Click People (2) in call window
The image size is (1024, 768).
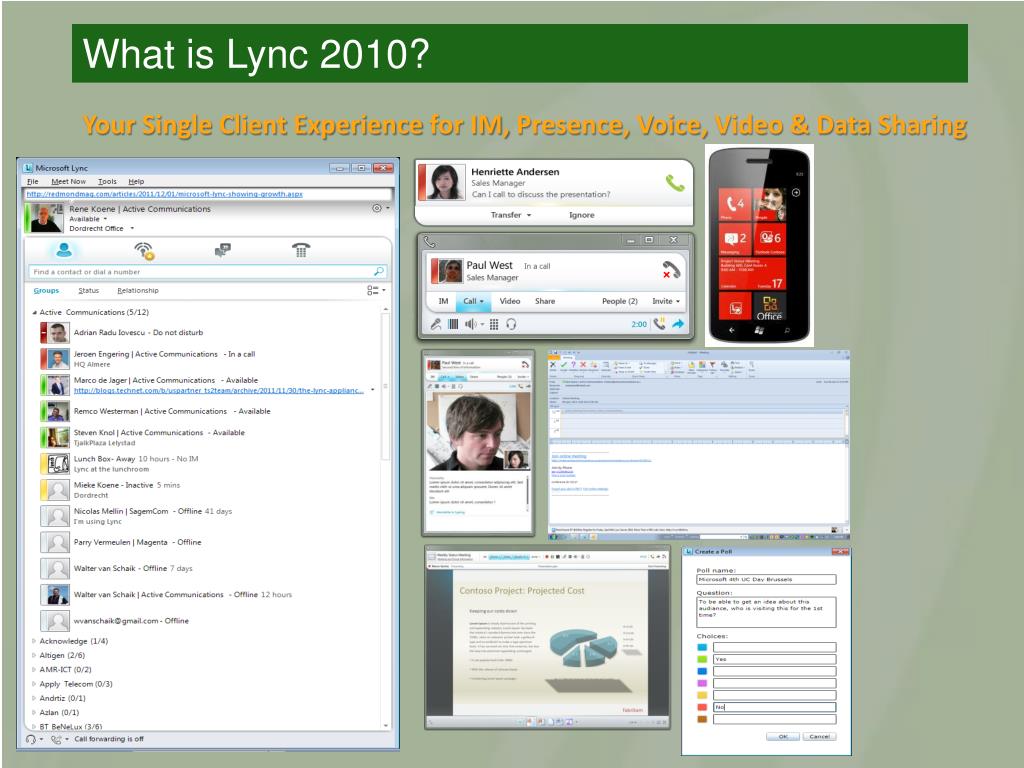619,301
